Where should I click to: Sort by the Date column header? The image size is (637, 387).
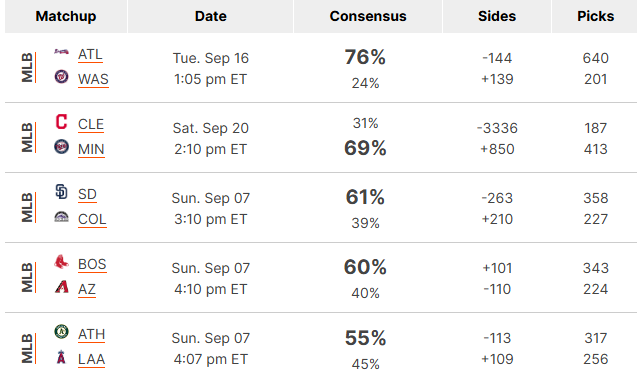coord(210,16)
